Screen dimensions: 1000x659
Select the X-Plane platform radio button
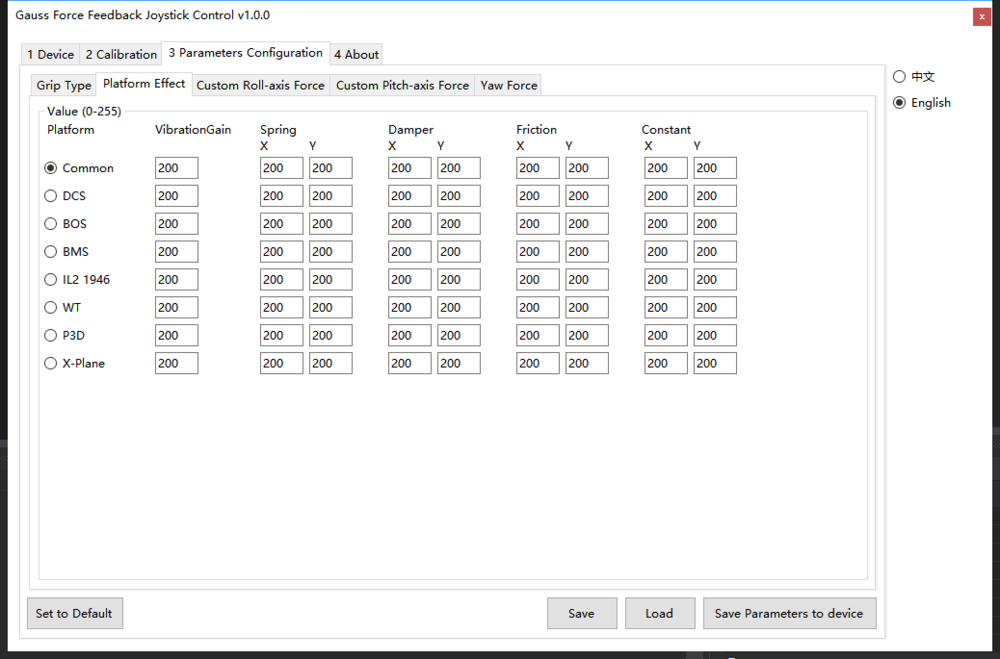pyautogui.click(x=74, y=363)
